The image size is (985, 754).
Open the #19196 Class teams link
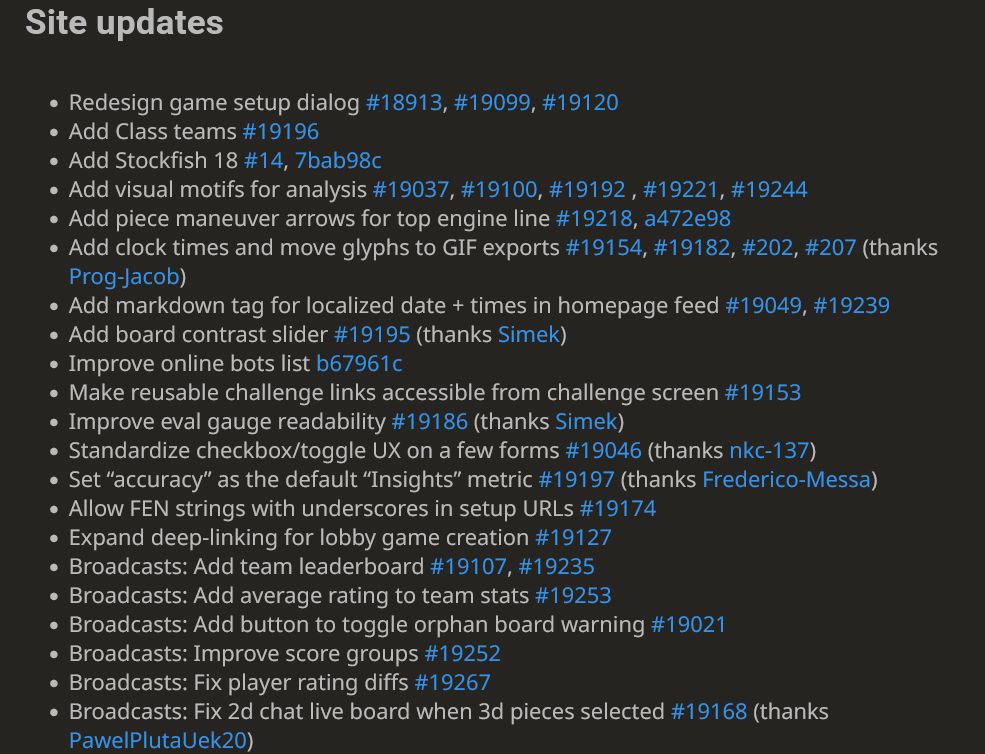pos(280,131)
